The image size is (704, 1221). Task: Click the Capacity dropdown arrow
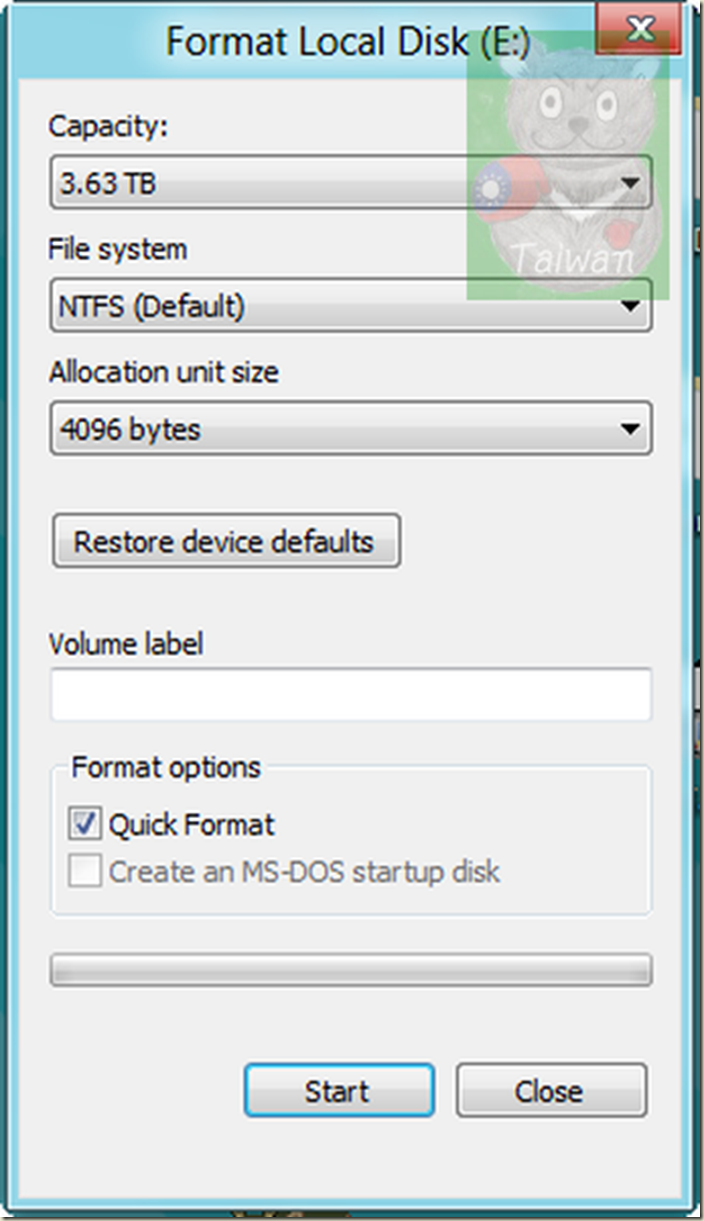click(629, 183)
